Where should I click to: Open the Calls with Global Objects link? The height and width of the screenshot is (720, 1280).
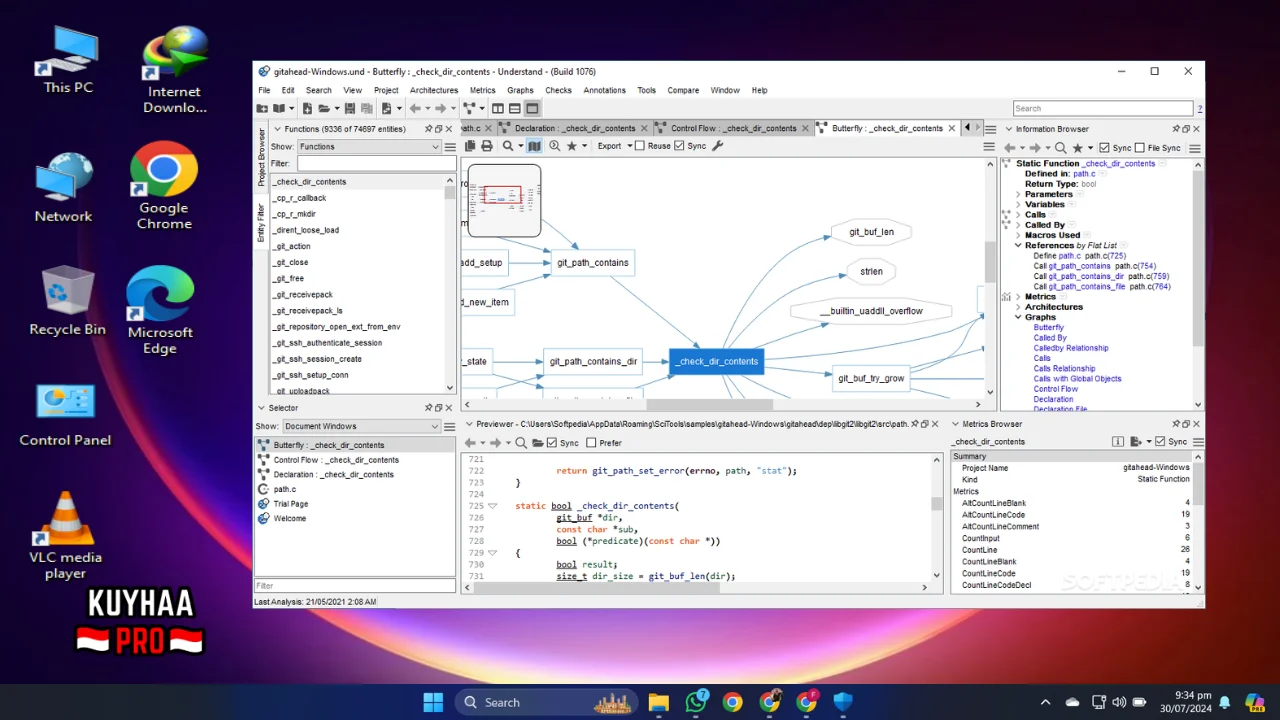pyautogui.click(x=1077, y=379)
